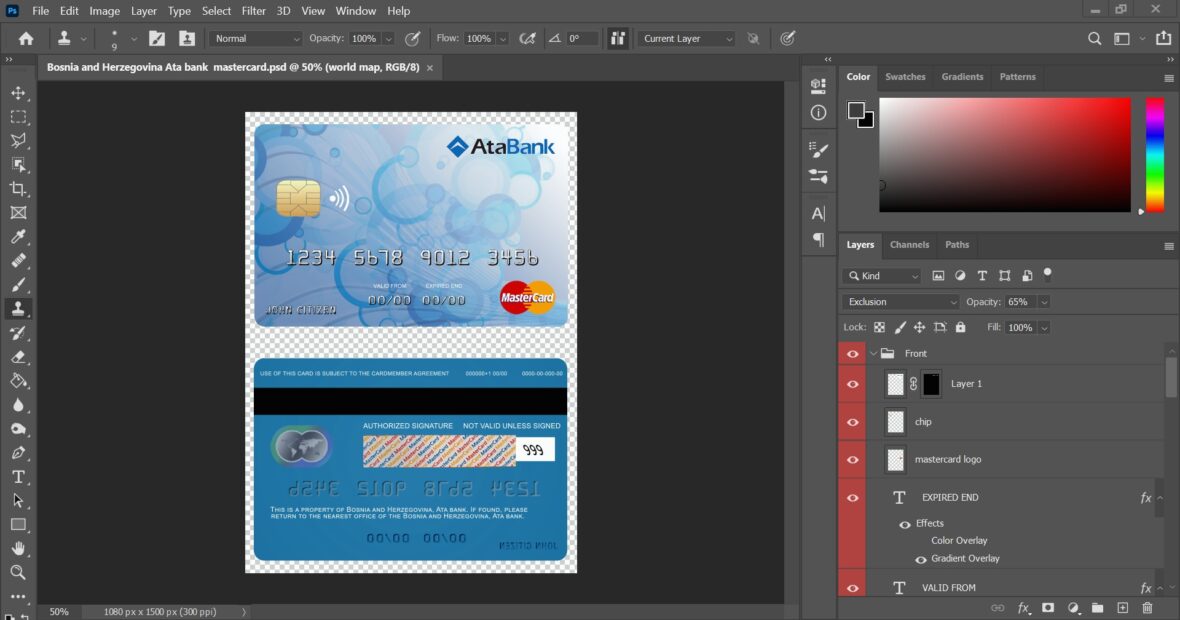
Task: Select the Rectangular Marquee tool
Action: coord(18,117)
